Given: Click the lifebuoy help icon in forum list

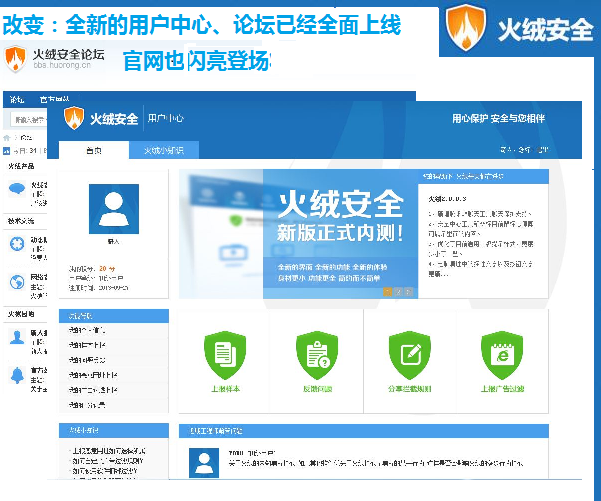Looking at the screenshot, I should (x=17, y=244).
